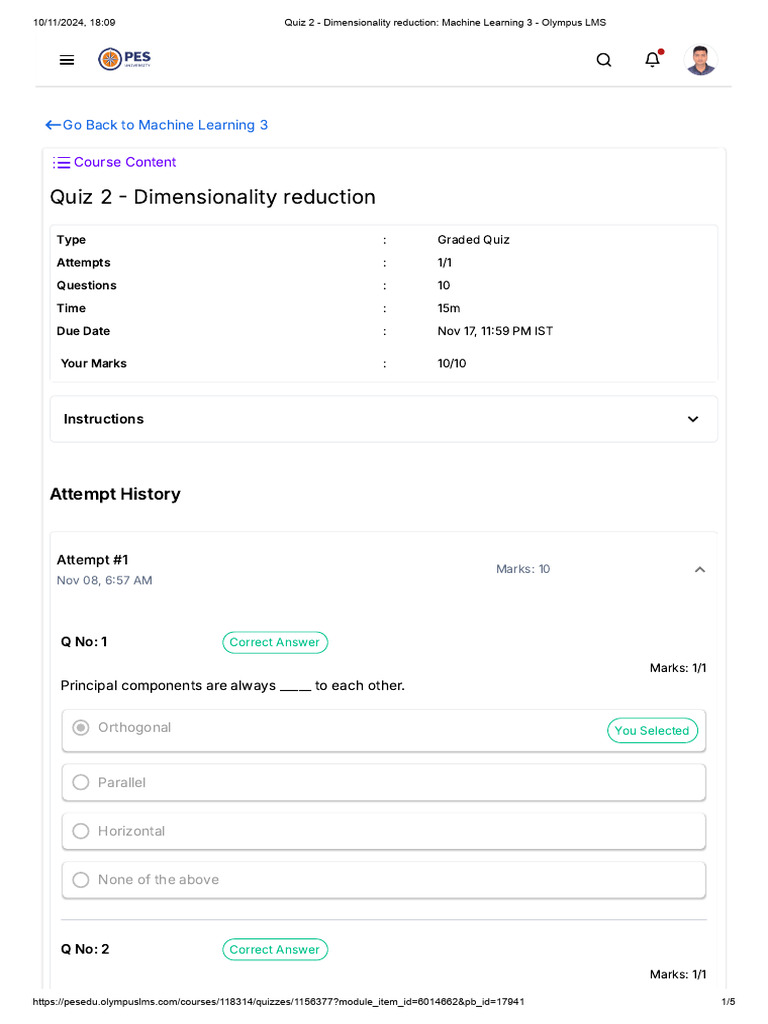Open the search icon
This screenshot has width=768, height=1024.
604,60
